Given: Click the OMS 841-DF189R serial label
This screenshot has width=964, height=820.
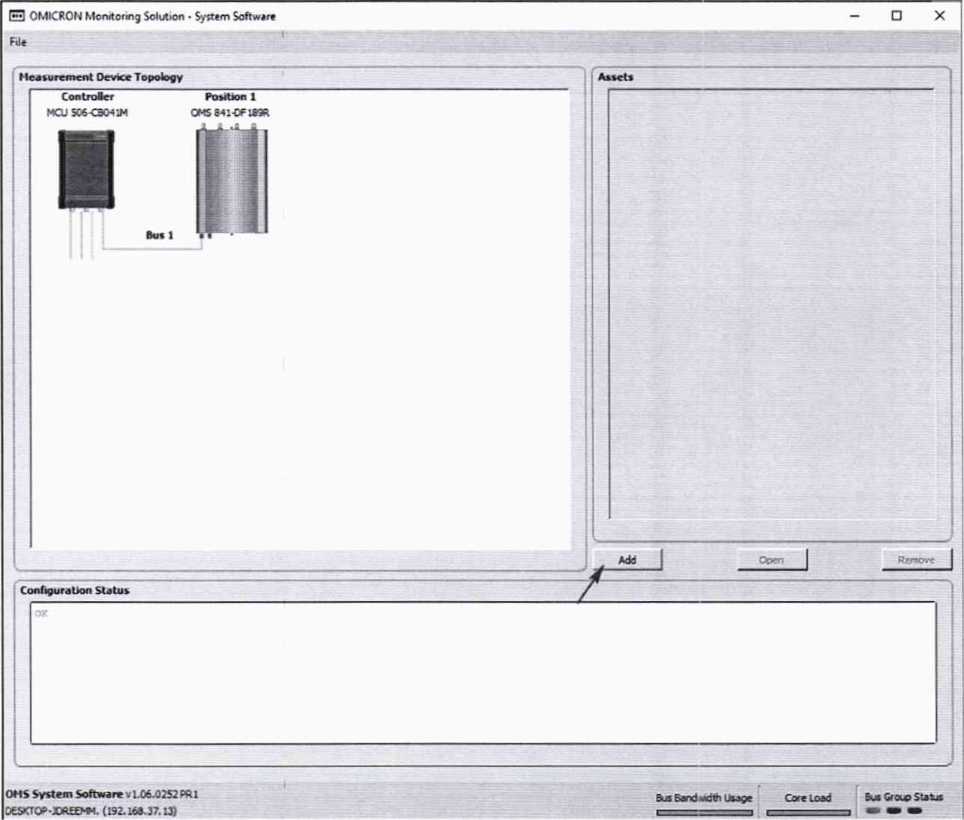Looking at the screenshot, I should click(x=230, y=113).
